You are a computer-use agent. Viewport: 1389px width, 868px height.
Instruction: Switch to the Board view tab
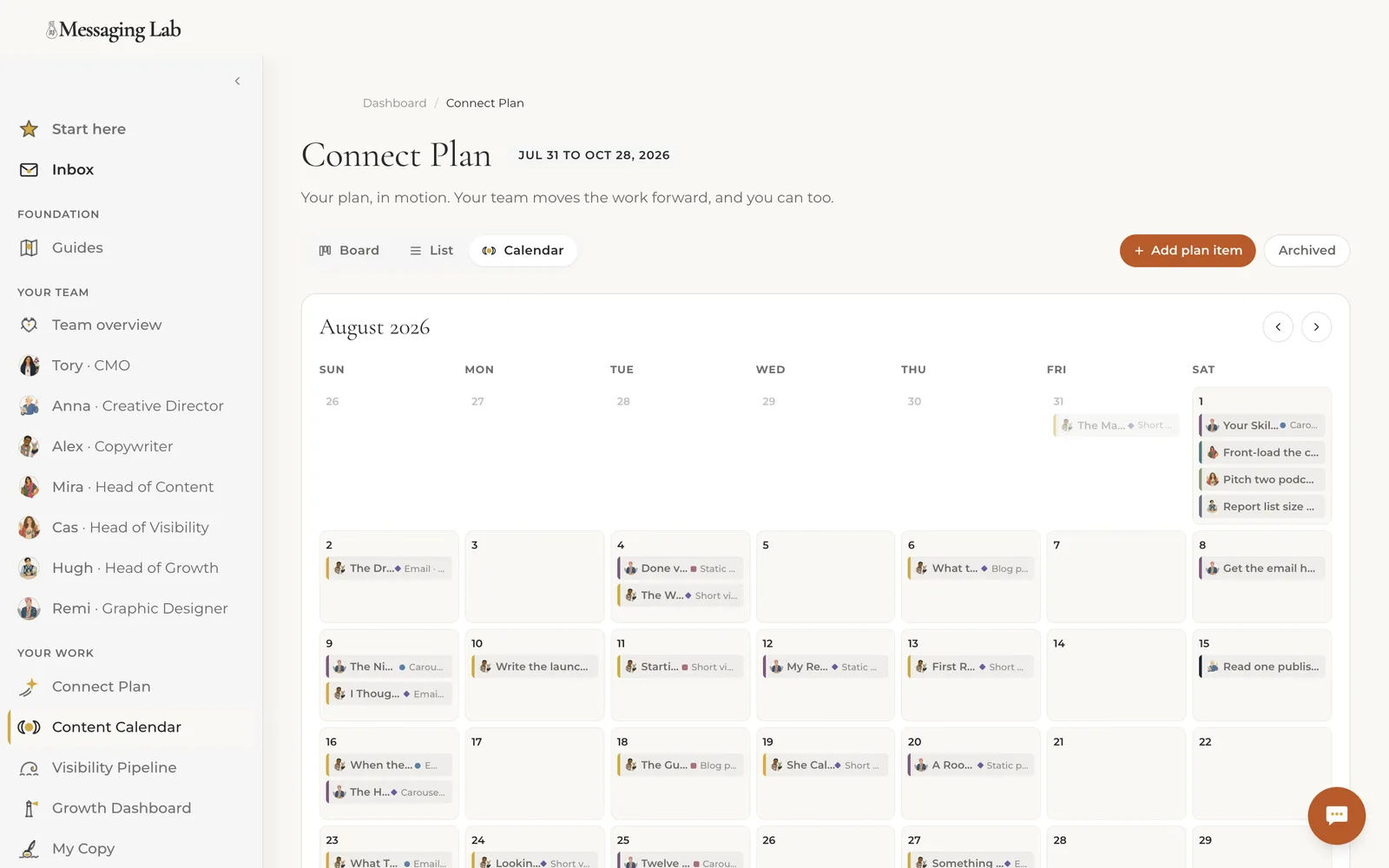point(349,251)
